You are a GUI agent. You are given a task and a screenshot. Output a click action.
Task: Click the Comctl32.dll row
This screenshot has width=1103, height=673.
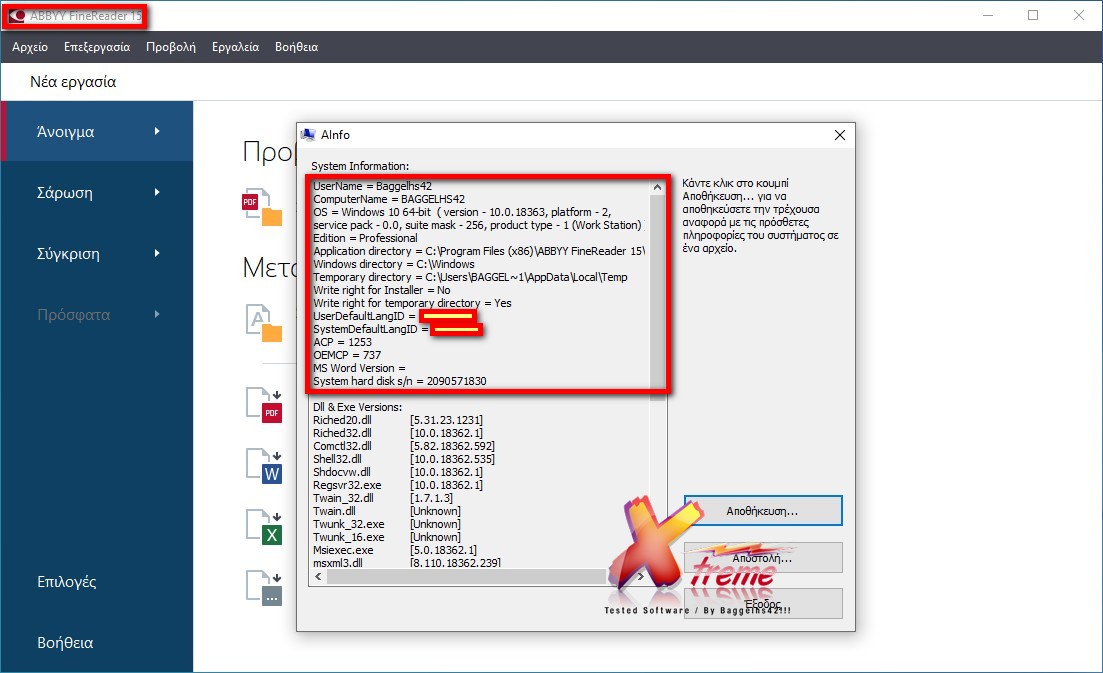coord(404,446)
